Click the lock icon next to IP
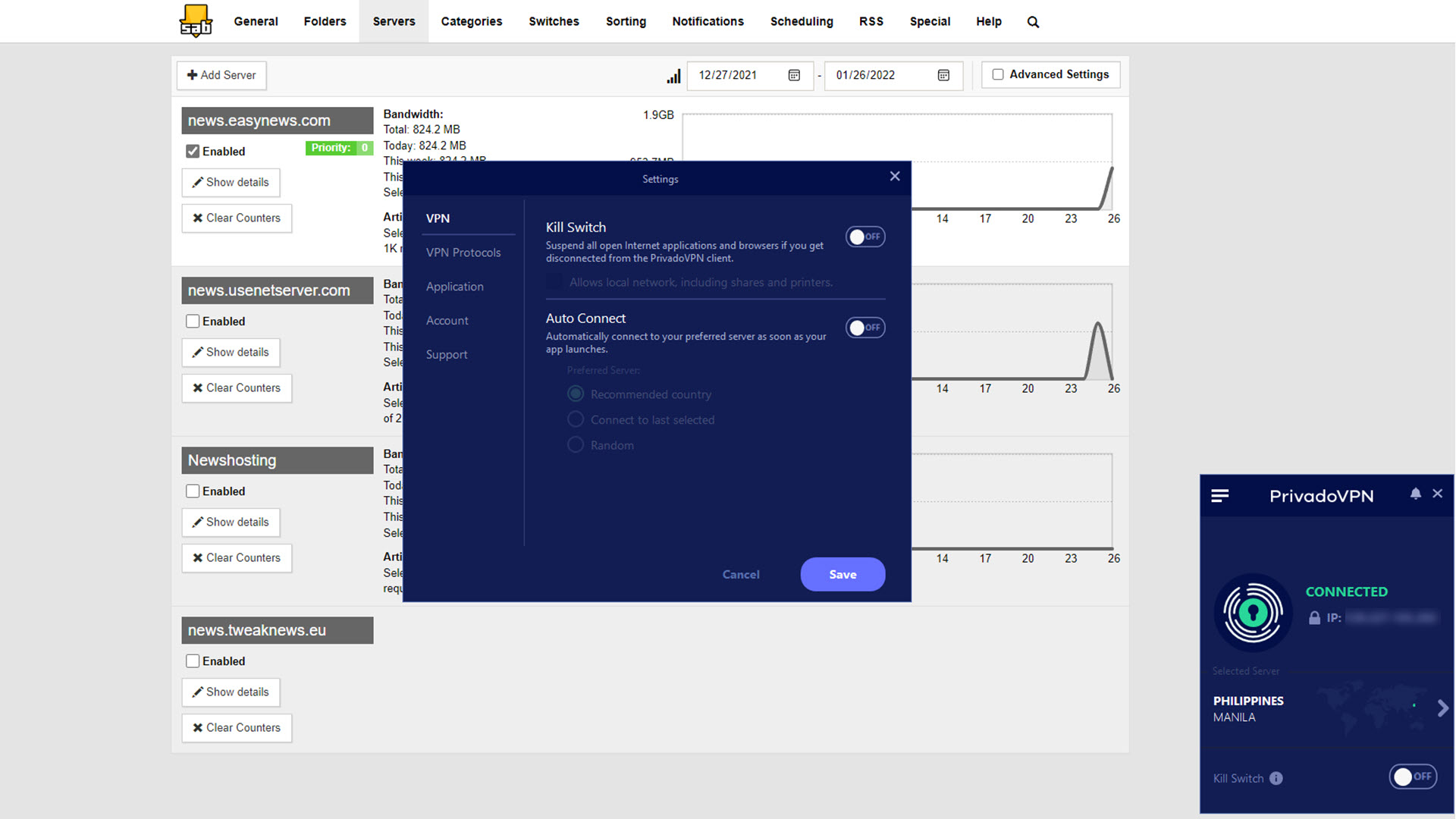This screenshot has height=819, width=1456. [x=1314, y=618]
